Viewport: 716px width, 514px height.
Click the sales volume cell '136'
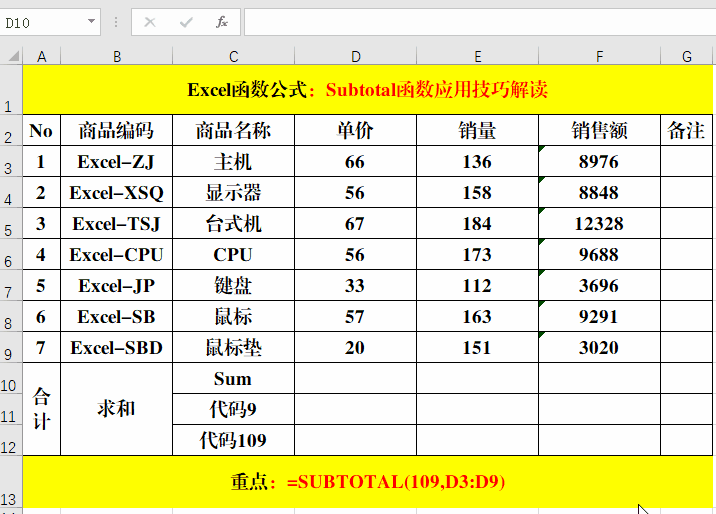477,162
